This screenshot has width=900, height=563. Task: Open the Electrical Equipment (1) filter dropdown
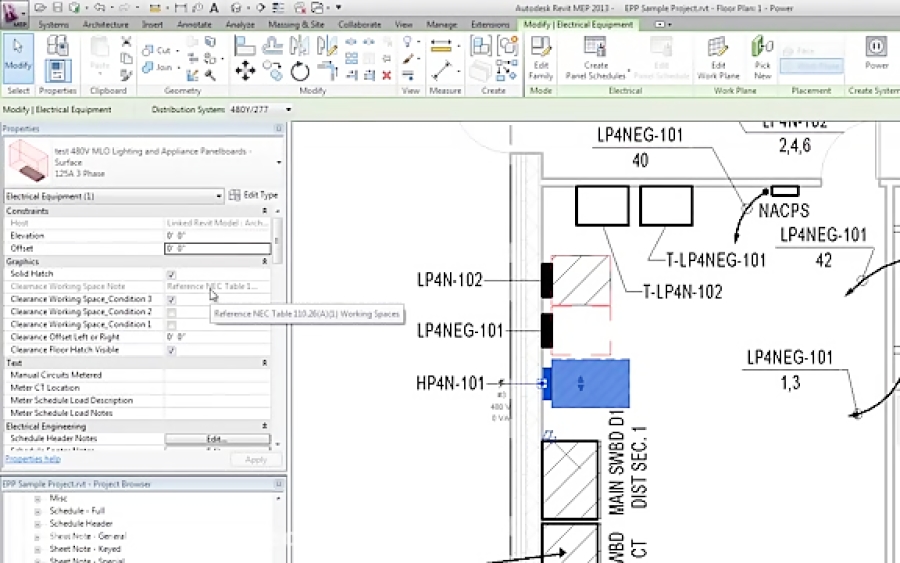click(x=114, y=196)
